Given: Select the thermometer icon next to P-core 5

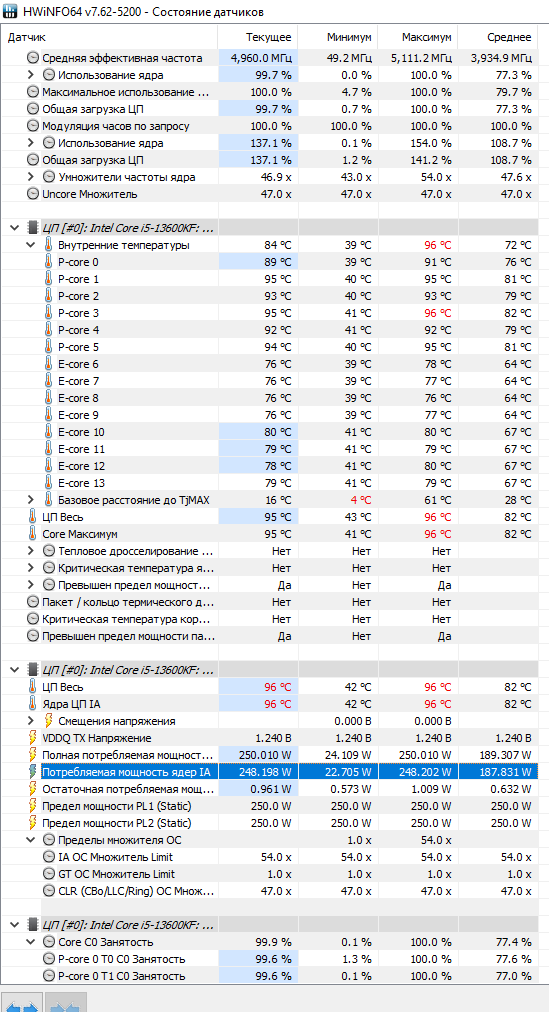Looking at the screenshot, I should (x=49, y=347).
